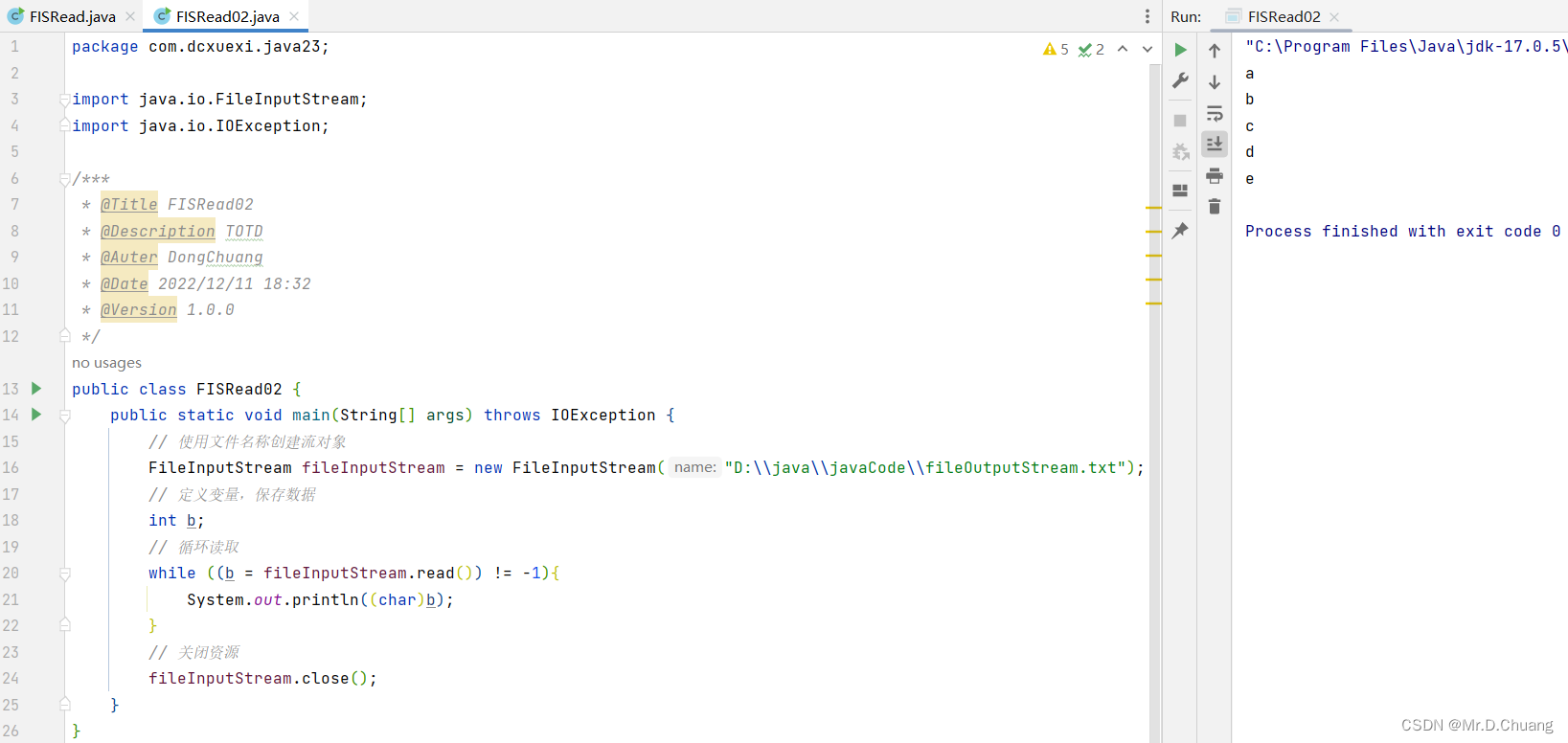Screen dimensions: 1568x743
Task: Click the Javadoc fold end marker on line 12
Action: click(x=65, y=336)
